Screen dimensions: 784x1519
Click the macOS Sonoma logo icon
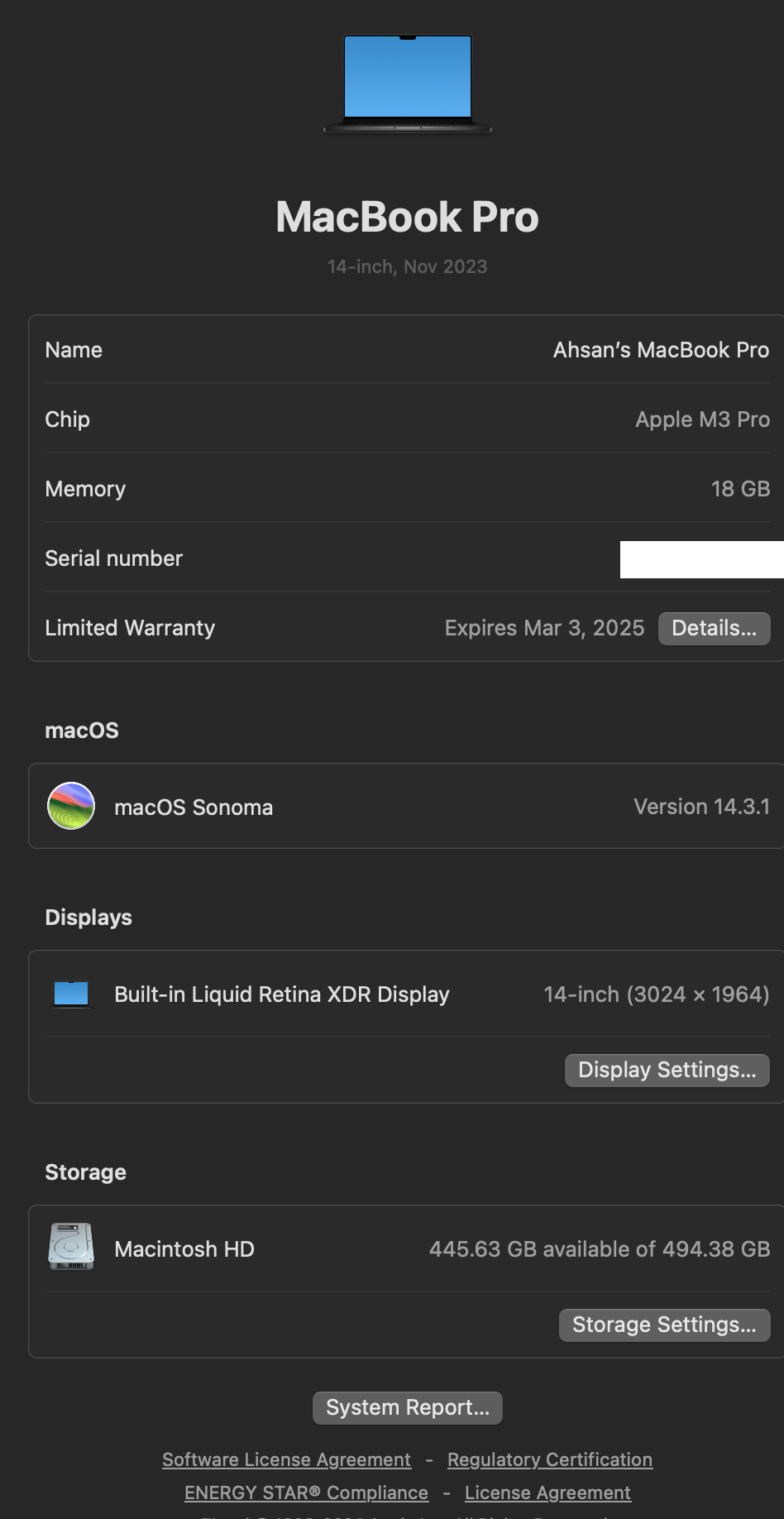71,806
